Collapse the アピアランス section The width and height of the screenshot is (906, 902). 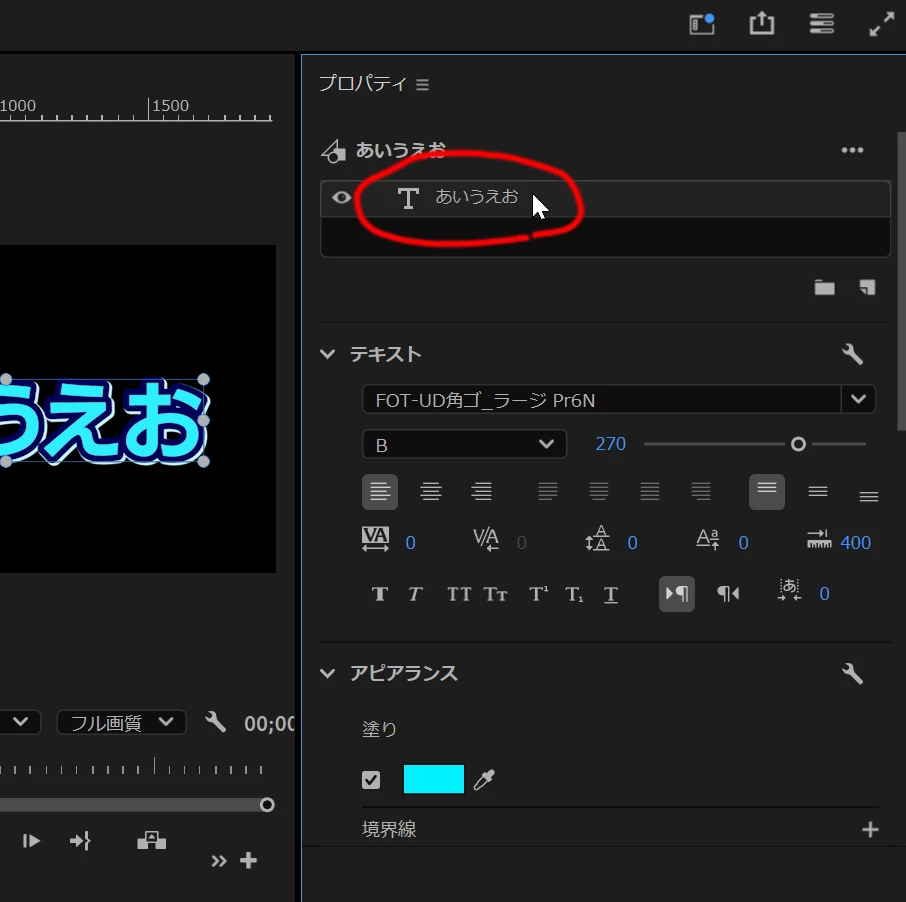tap(328, 673)
